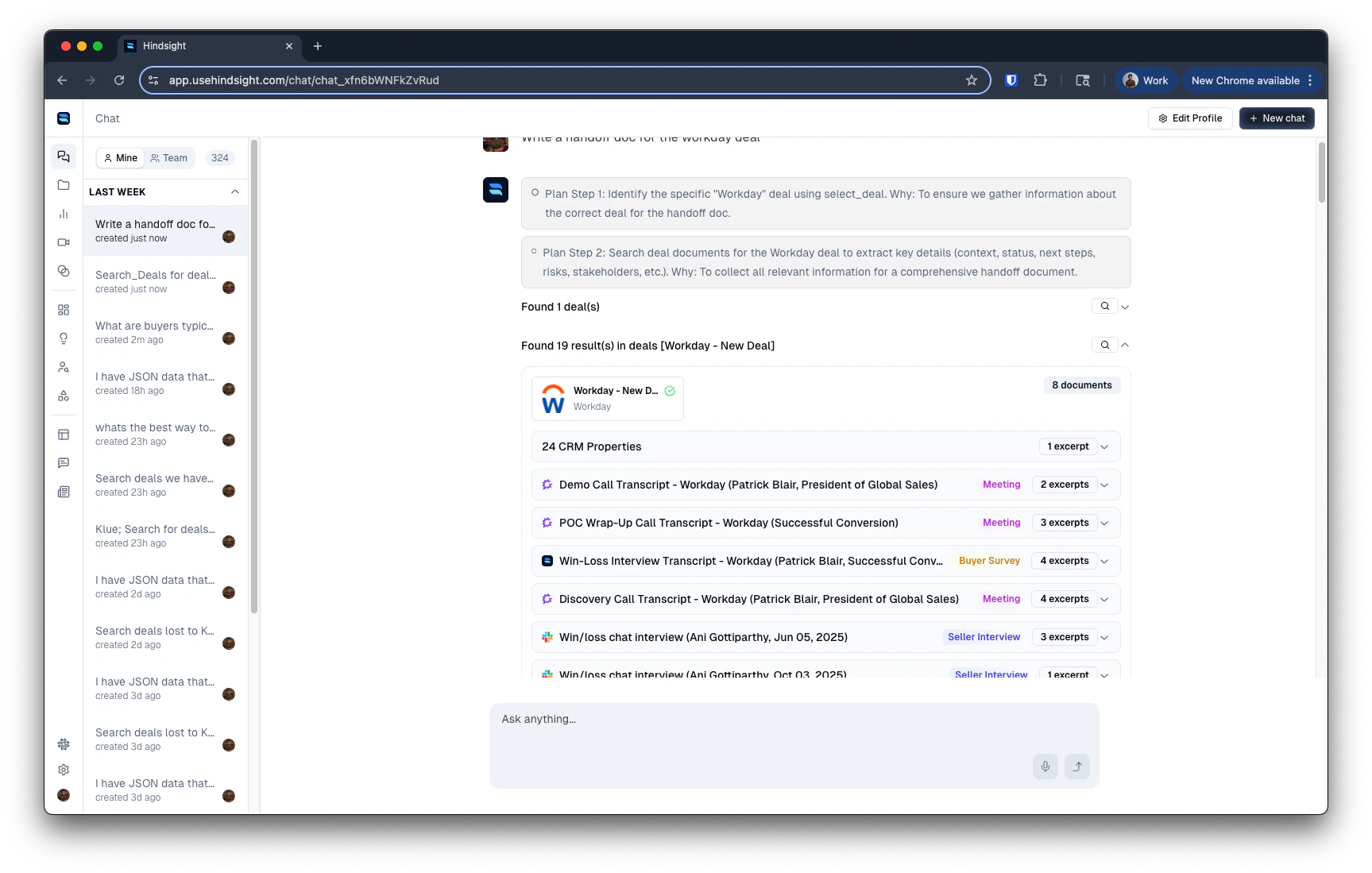Collapse the Found 19 results section
1372x873 pixels.
(1125, 345)
